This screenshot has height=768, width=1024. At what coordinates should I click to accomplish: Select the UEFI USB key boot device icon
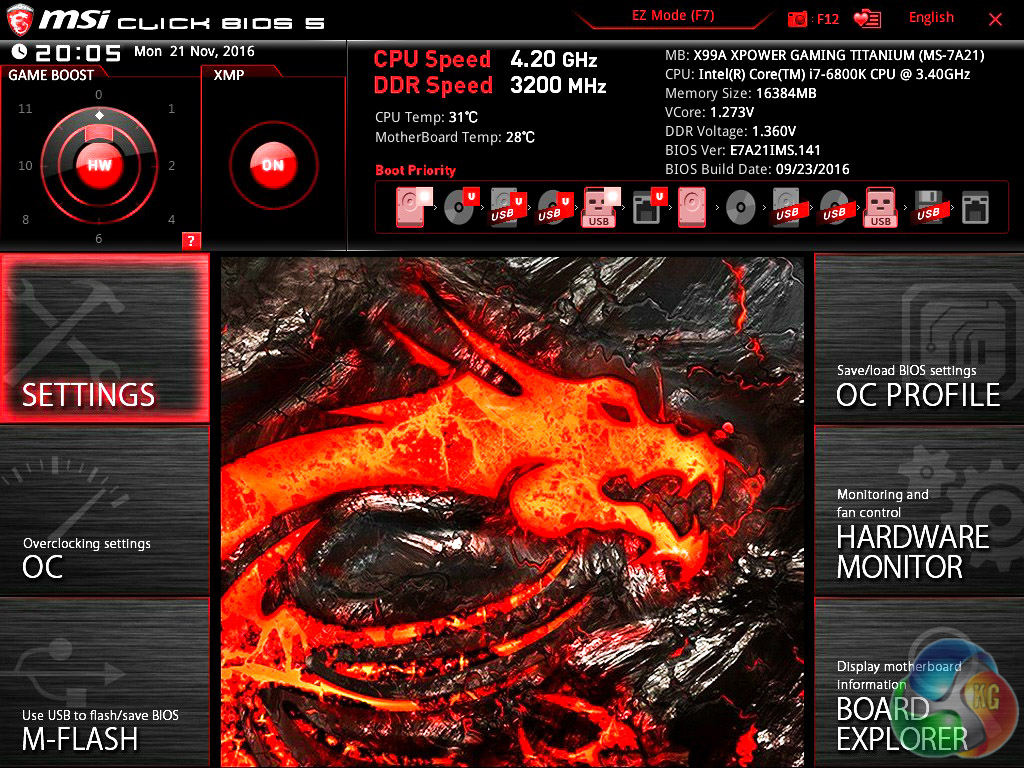coord(601,207)
